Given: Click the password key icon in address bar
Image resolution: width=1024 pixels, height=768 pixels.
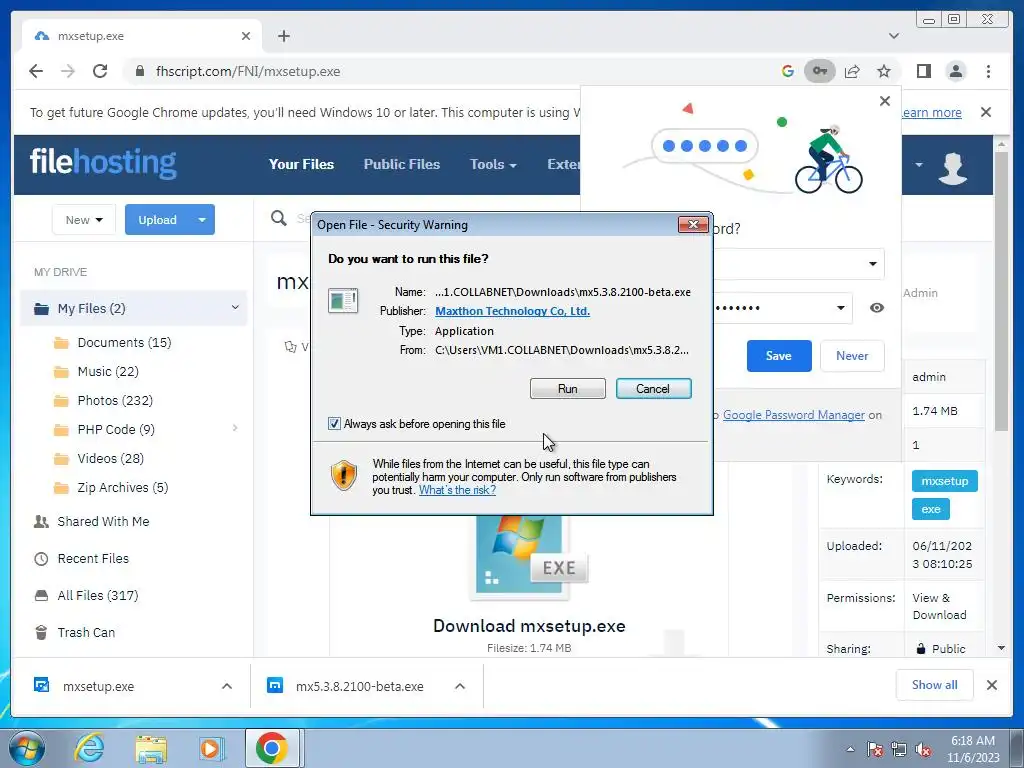Looking at the screenshot, I should [820, 71].
